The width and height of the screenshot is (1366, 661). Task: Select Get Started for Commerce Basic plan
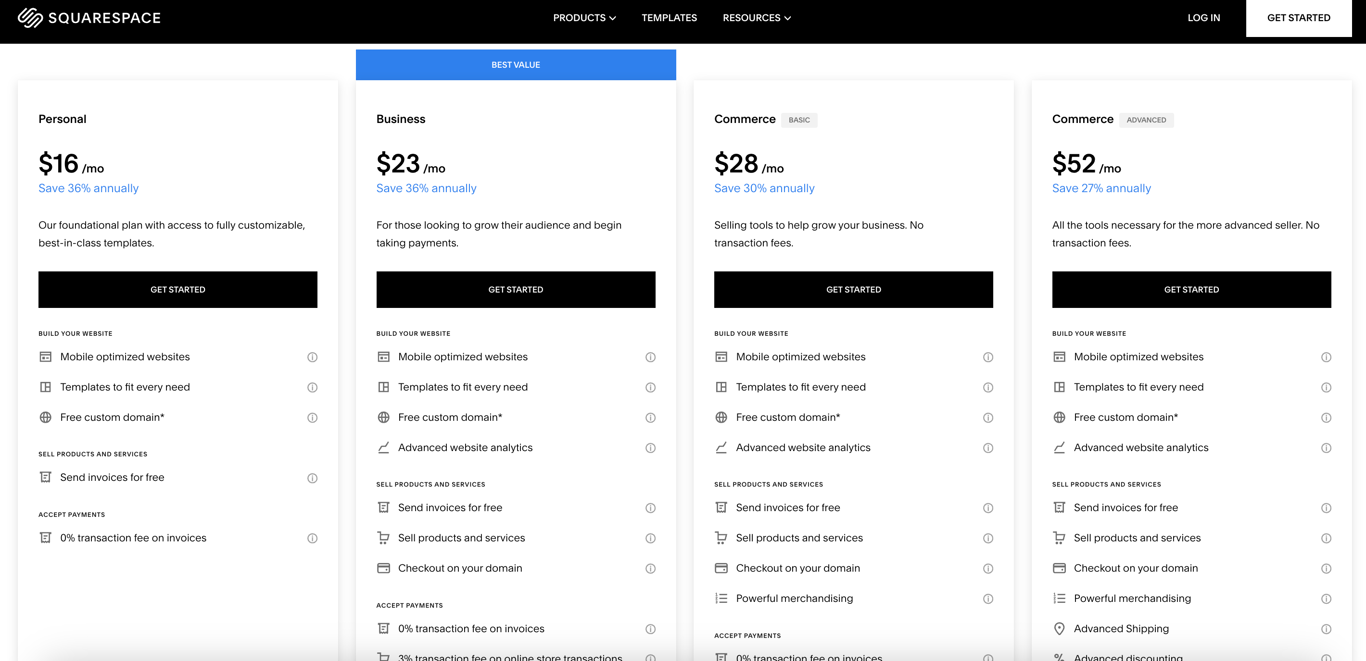pyautogui.click(x=853, y=289)
